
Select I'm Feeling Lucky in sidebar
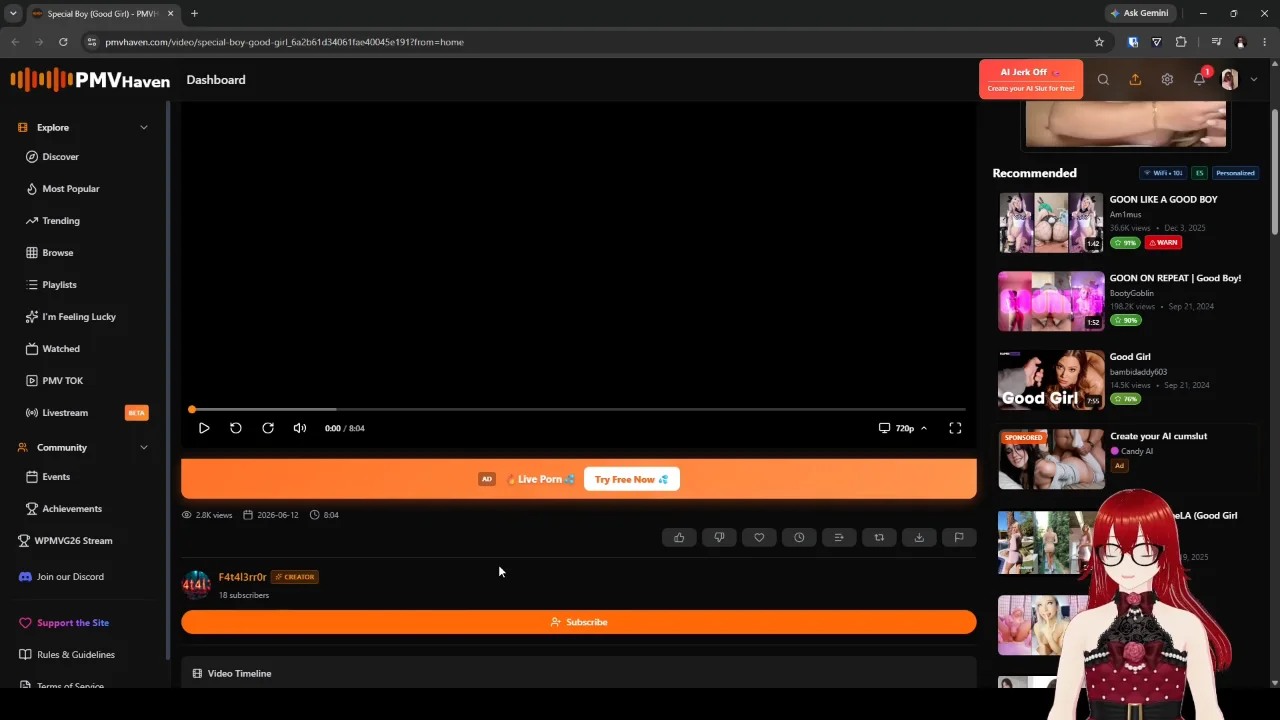click(x=78, y=317)
